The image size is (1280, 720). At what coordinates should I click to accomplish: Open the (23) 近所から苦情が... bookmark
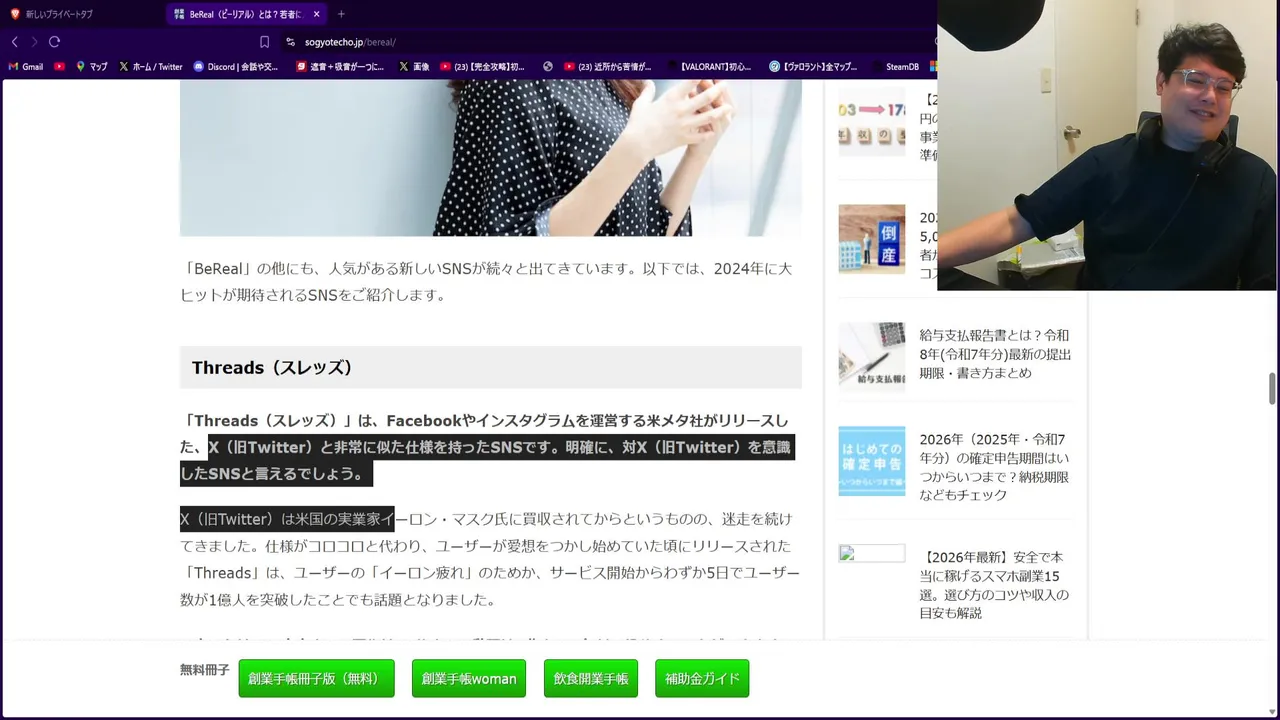[607, 67]
